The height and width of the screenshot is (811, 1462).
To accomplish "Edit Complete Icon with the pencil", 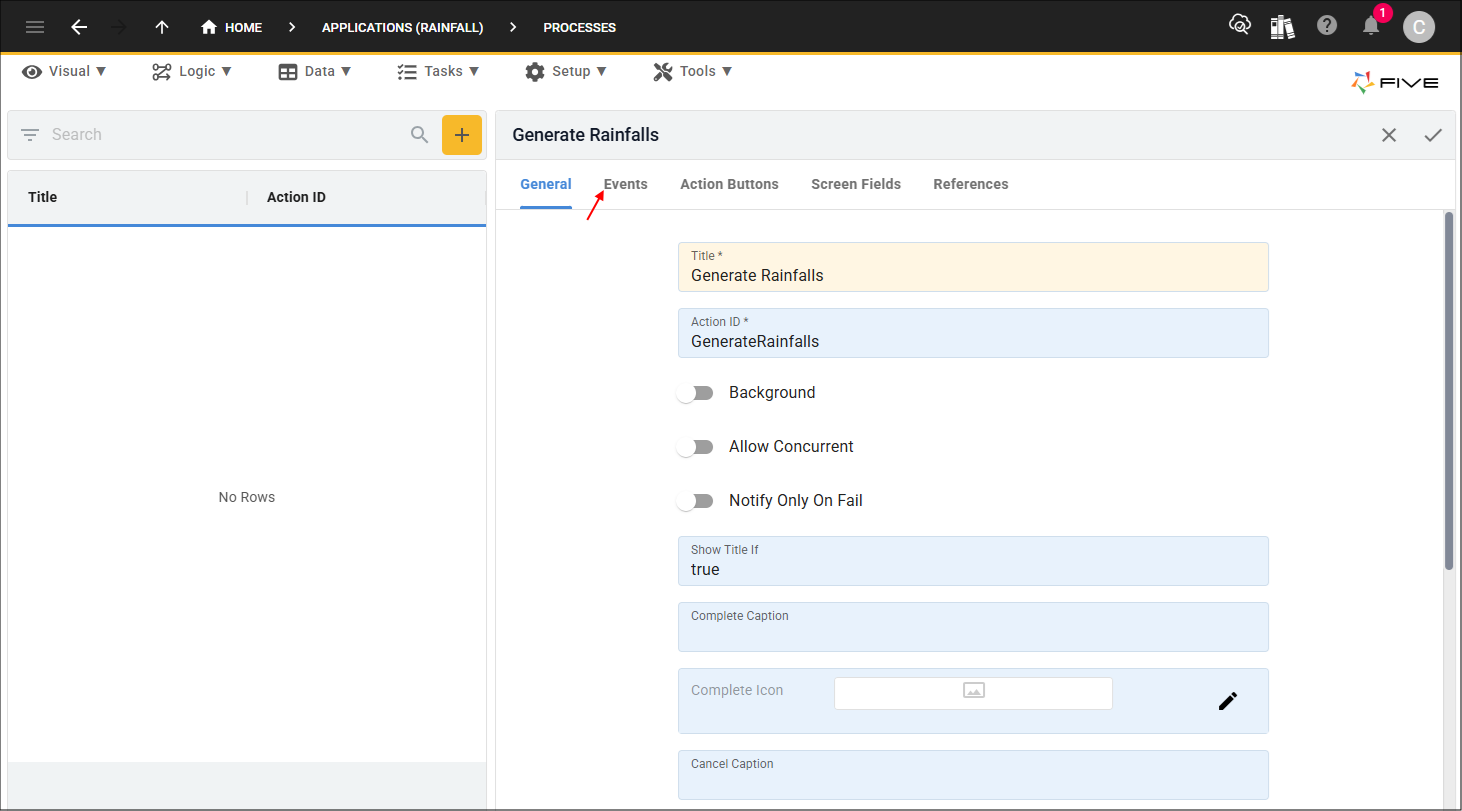I will [x=1228, y=701].
